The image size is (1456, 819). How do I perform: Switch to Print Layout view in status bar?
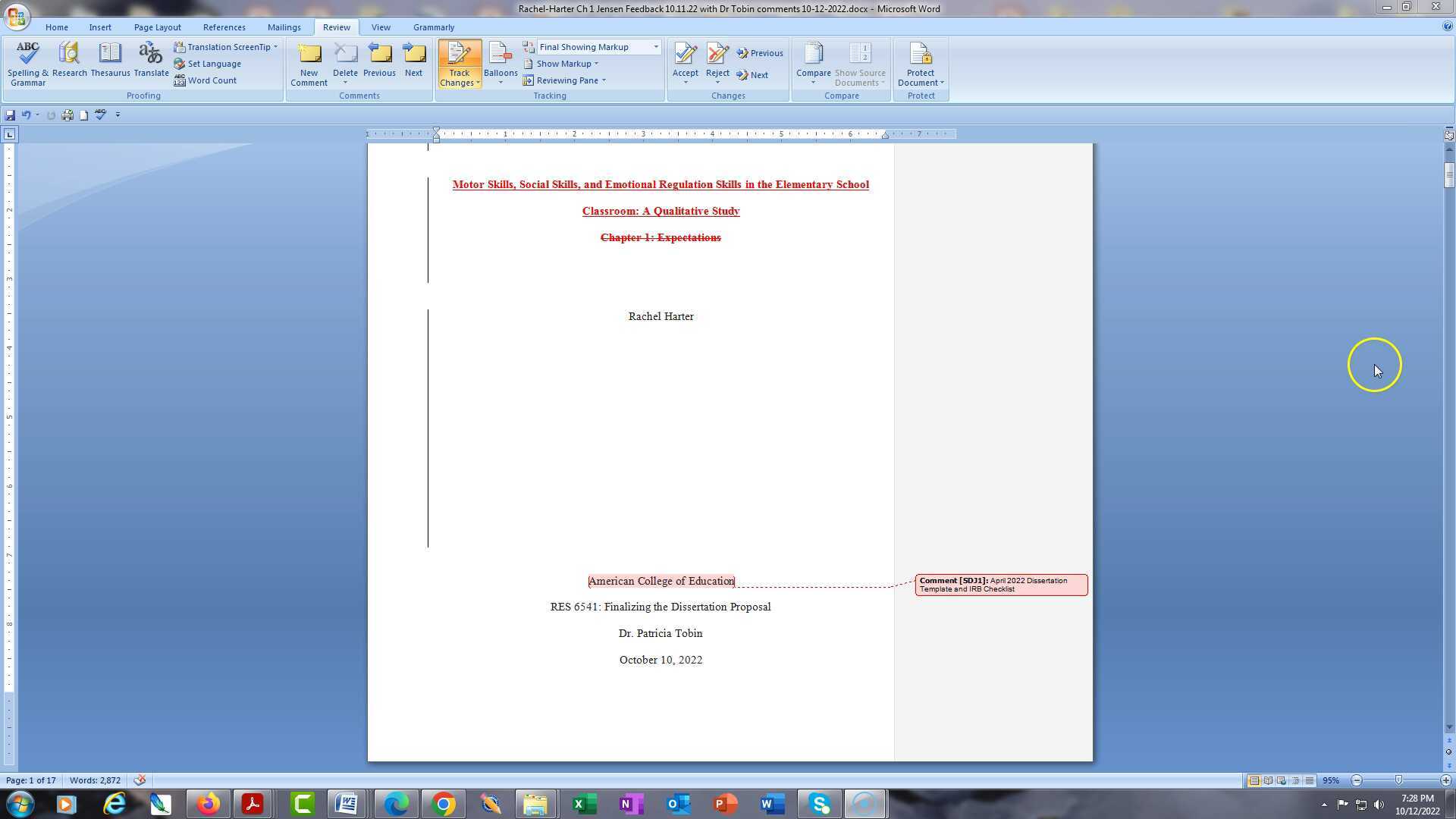tap(1254, 780)
